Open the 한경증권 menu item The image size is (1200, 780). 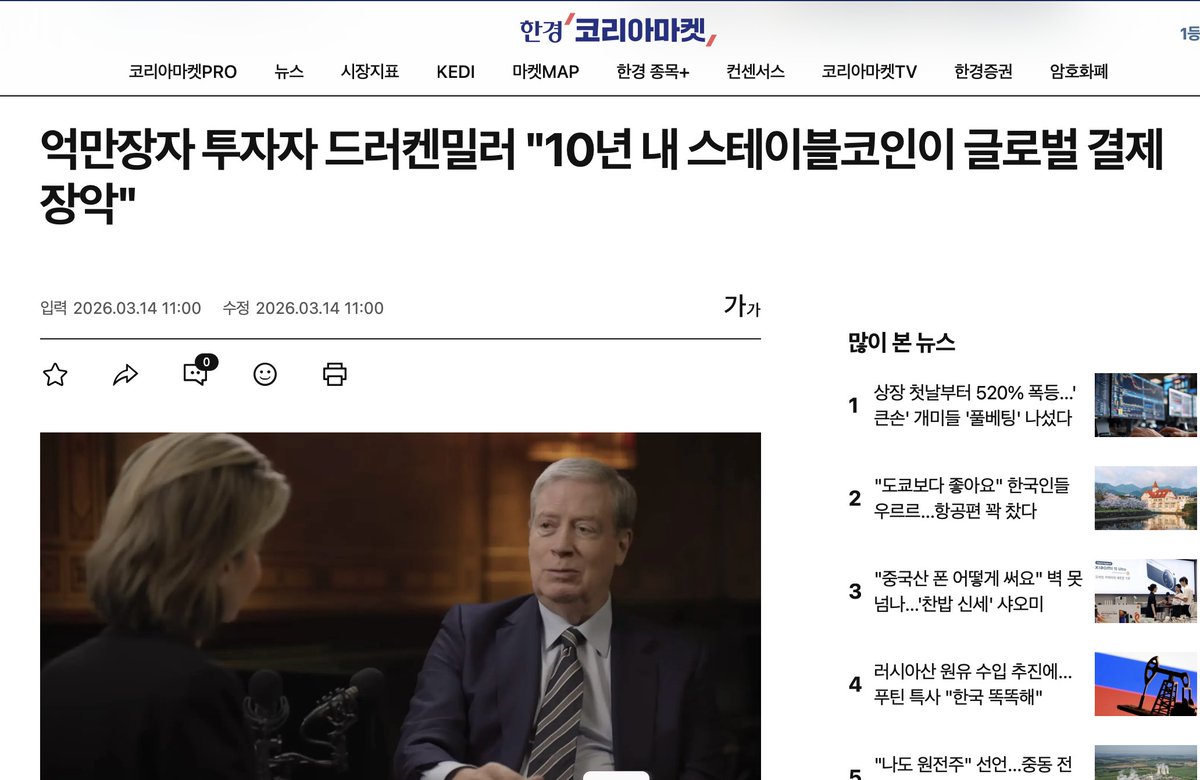pos(983,72)
